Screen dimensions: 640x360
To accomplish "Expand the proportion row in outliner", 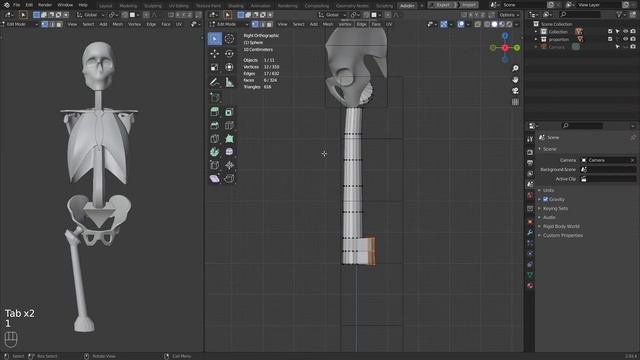I will coord(536,39).
